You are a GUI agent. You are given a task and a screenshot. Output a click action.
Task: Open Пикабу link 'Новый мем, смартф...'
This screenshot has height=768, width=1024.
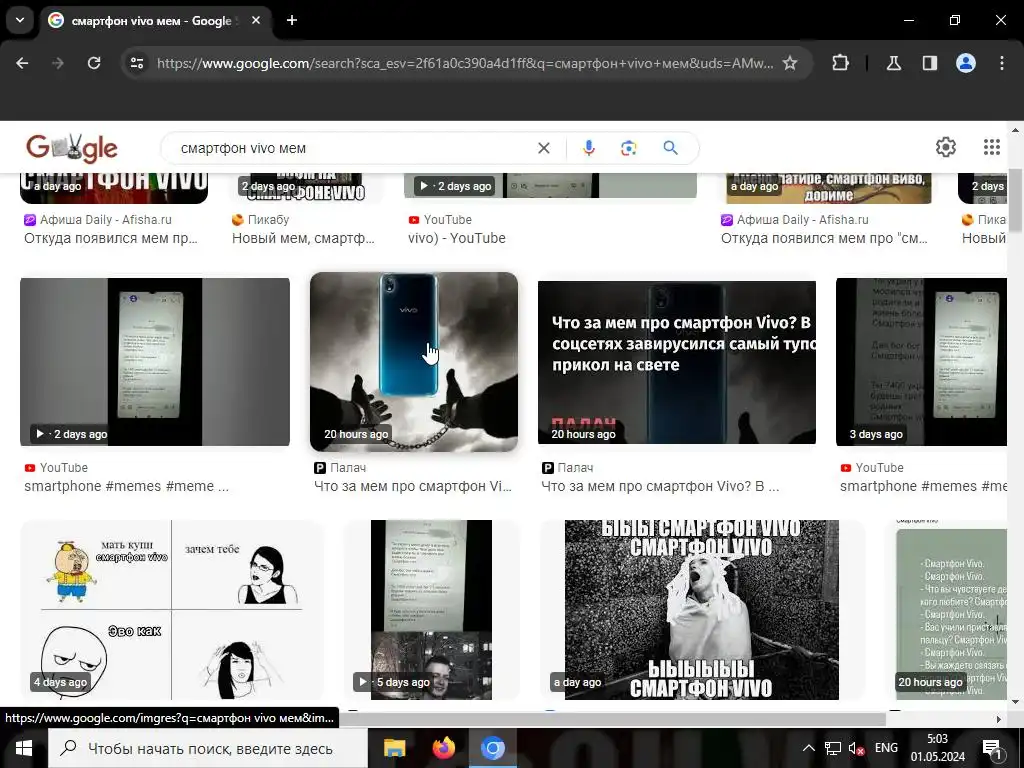click(303, 238)
